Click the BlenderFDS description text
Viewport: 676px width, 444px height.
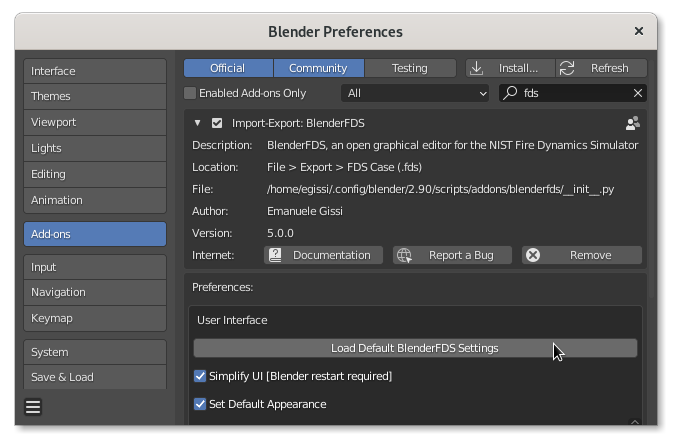(453, 145)
